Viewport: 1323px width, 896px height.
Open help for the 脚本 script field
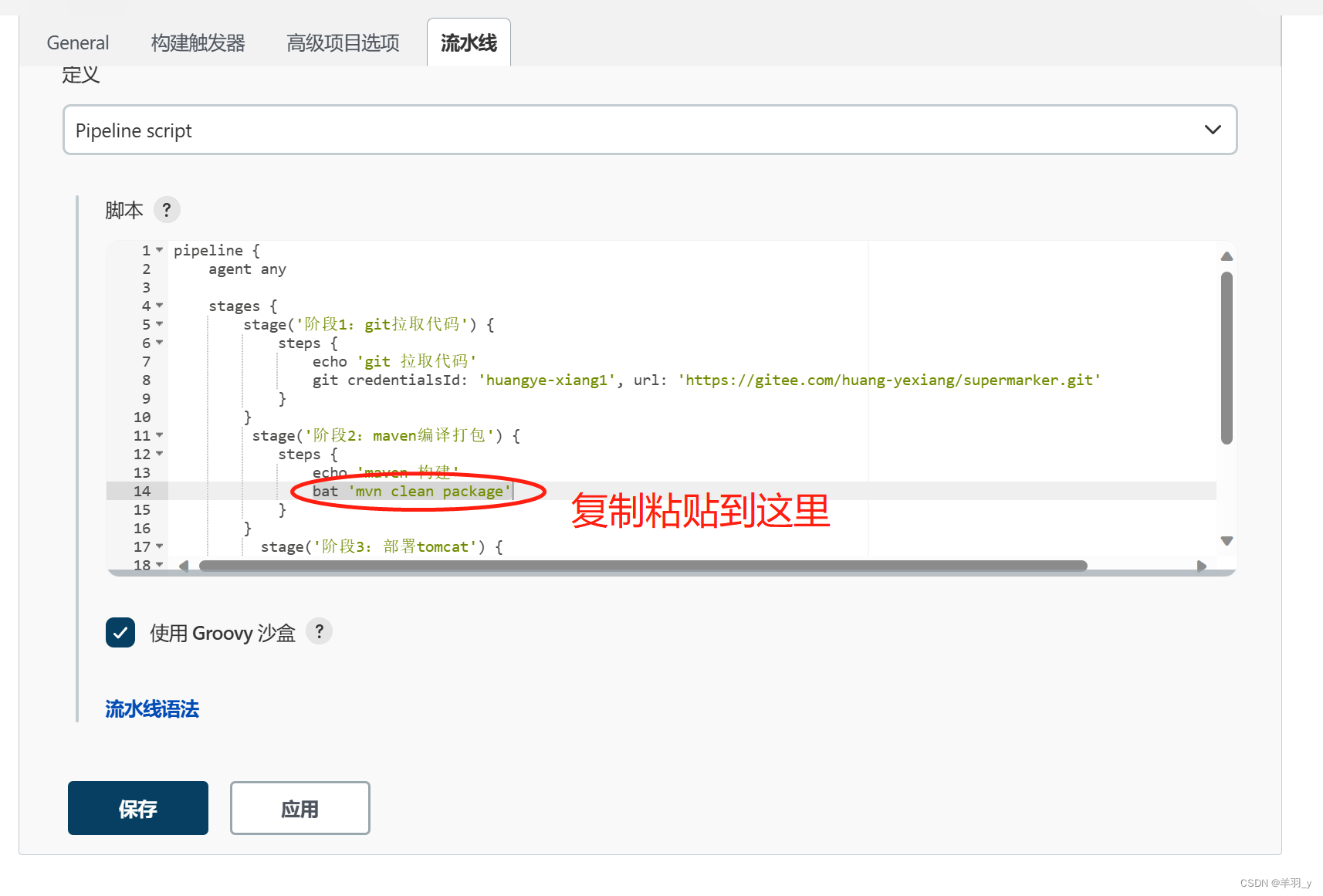tap(167, 210)
